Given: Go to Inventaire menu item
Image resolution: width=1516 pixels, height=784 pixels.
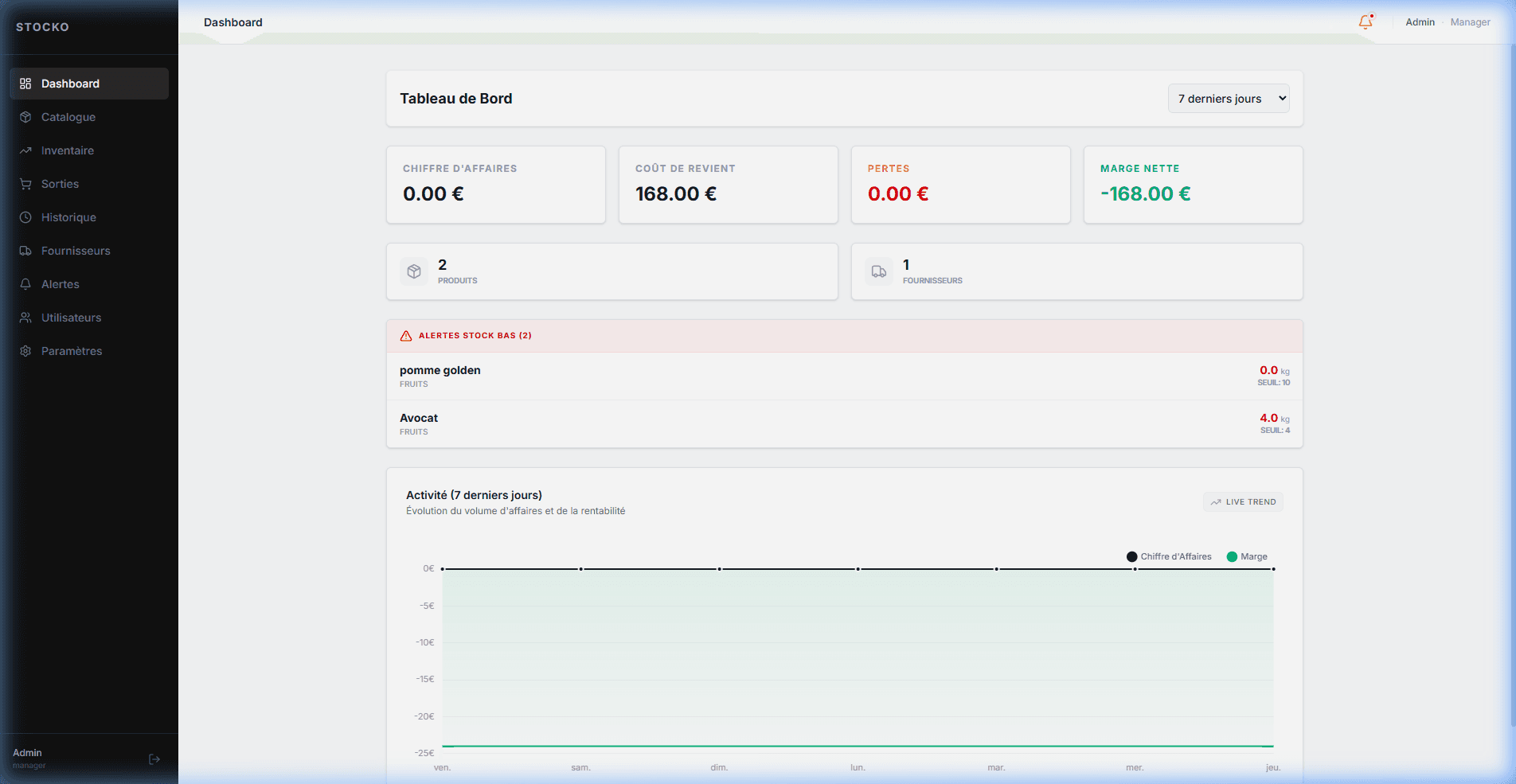Looking at the screenshot, I should (89, 150).
